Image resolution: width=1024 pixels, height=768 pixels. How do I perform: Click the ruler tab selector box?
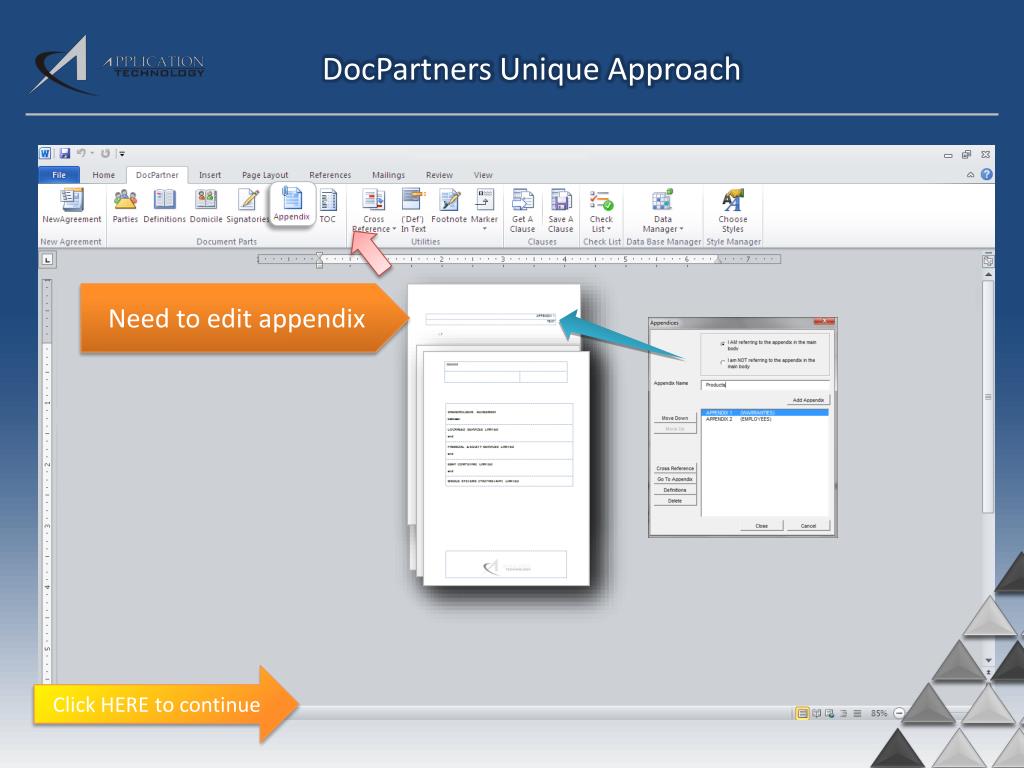tap(48, 260)
